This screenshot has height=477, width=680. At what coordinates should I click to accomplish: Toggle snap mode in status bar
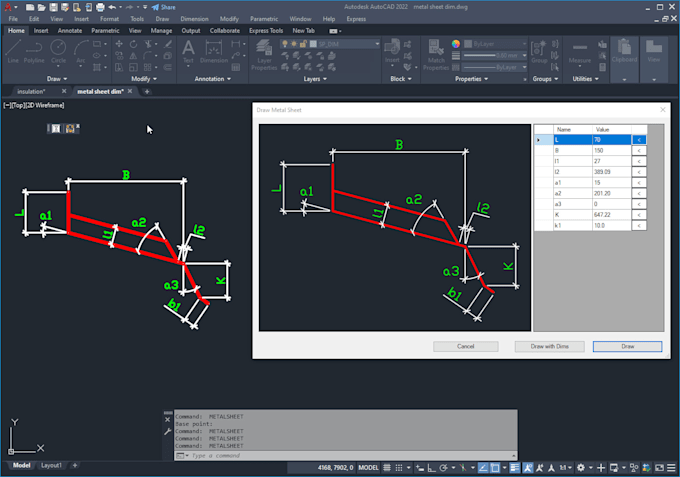point(399,467)
